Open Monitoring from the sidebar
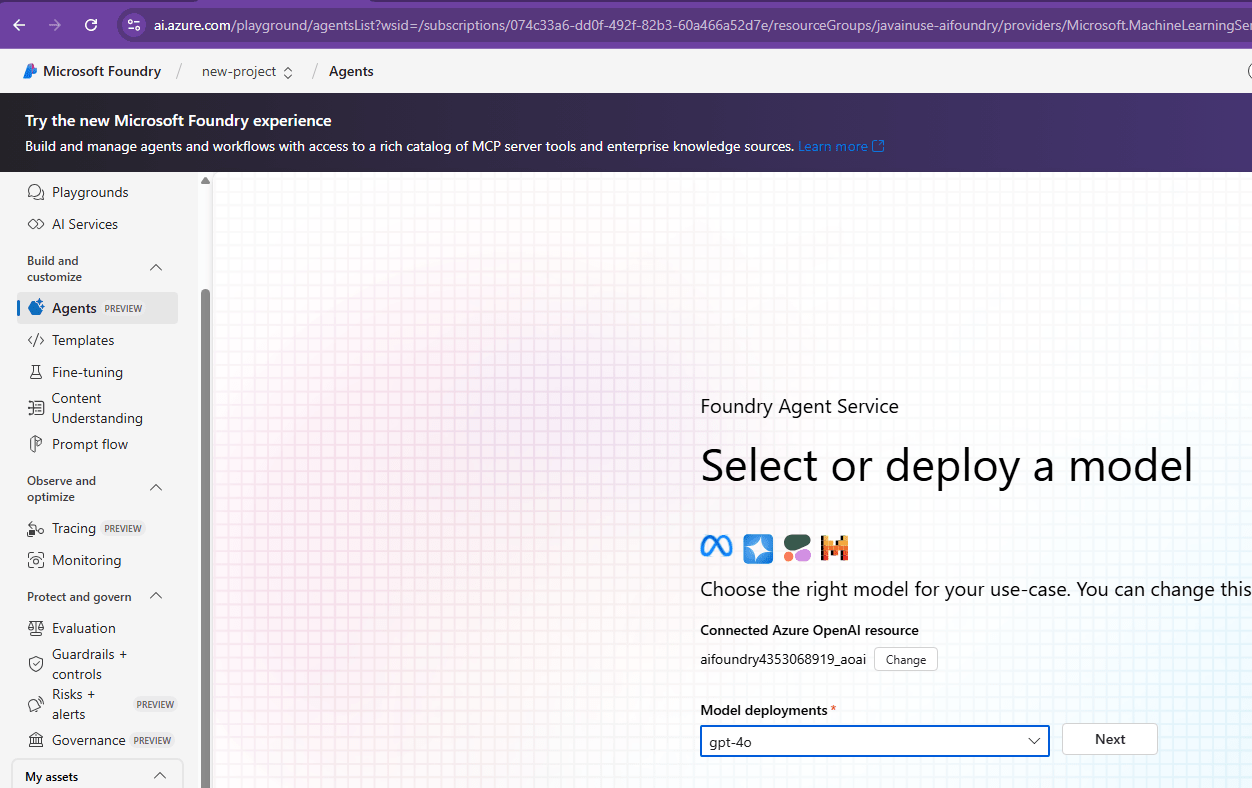The width and height of the screenshot is (1252, 788). tap(87, 560)
